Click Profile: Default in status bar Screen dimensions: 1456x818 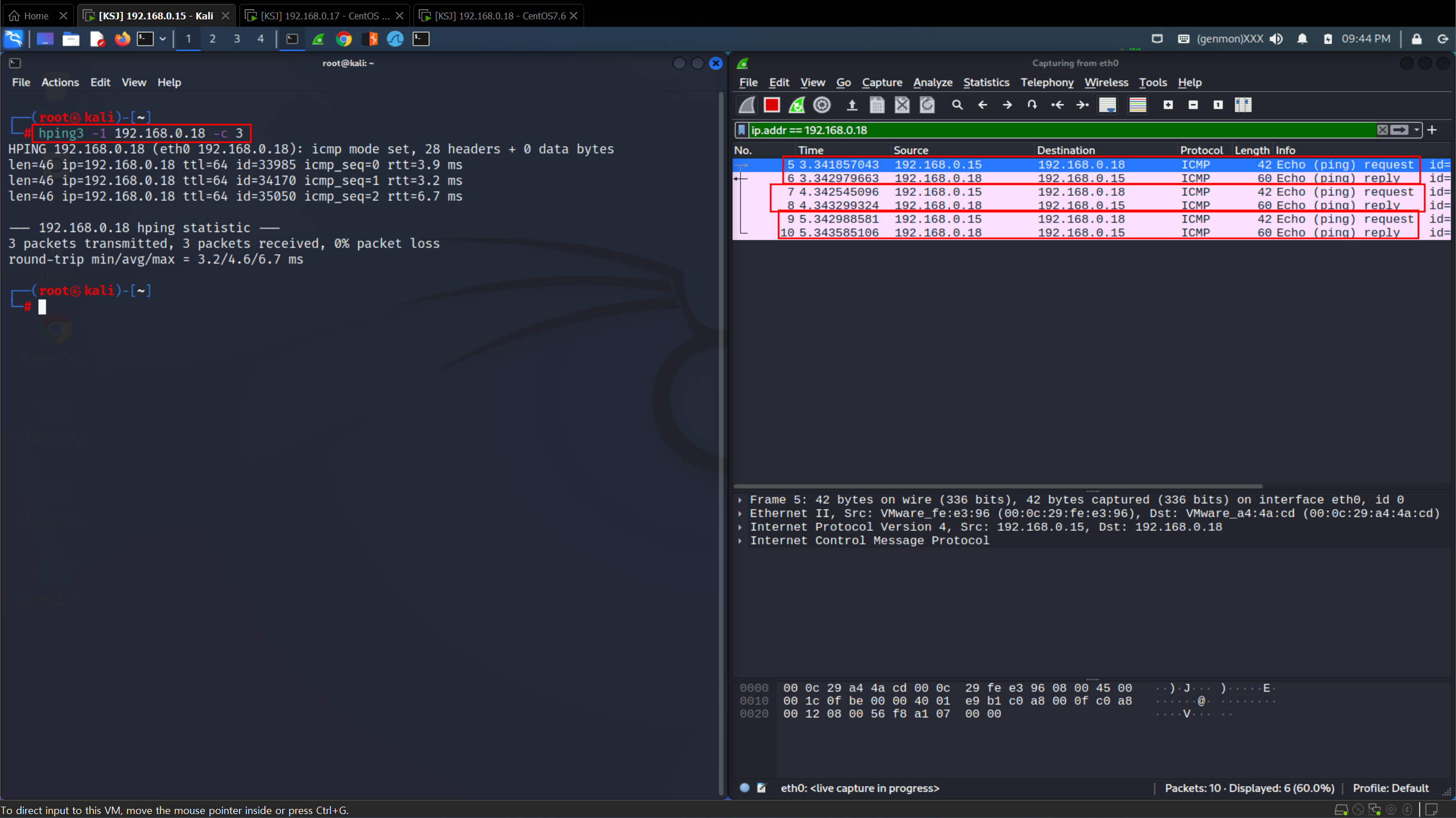click(1390, 788)
